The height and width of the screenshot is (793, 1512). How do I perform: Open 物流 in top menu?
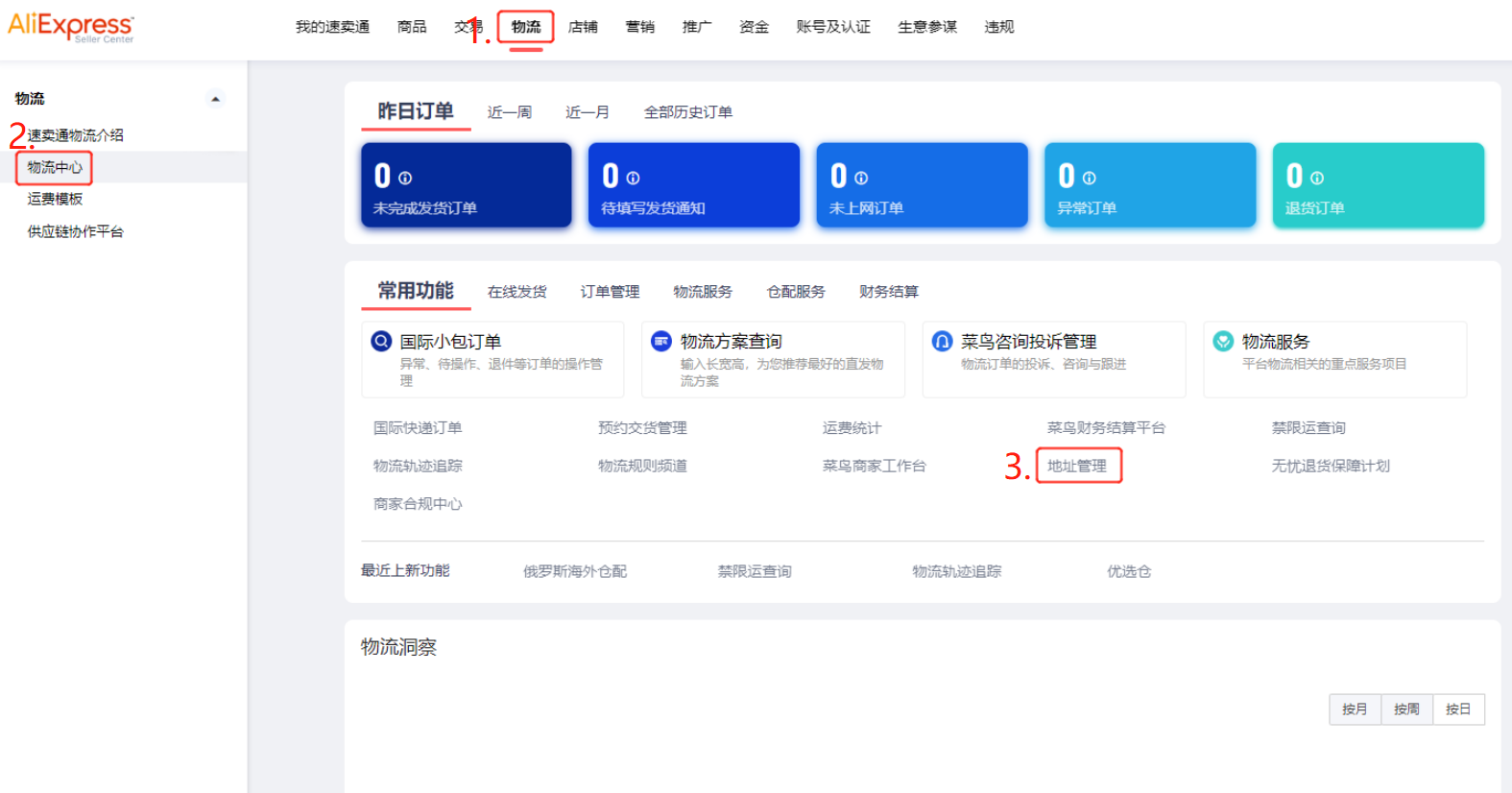tap(526, 27)
